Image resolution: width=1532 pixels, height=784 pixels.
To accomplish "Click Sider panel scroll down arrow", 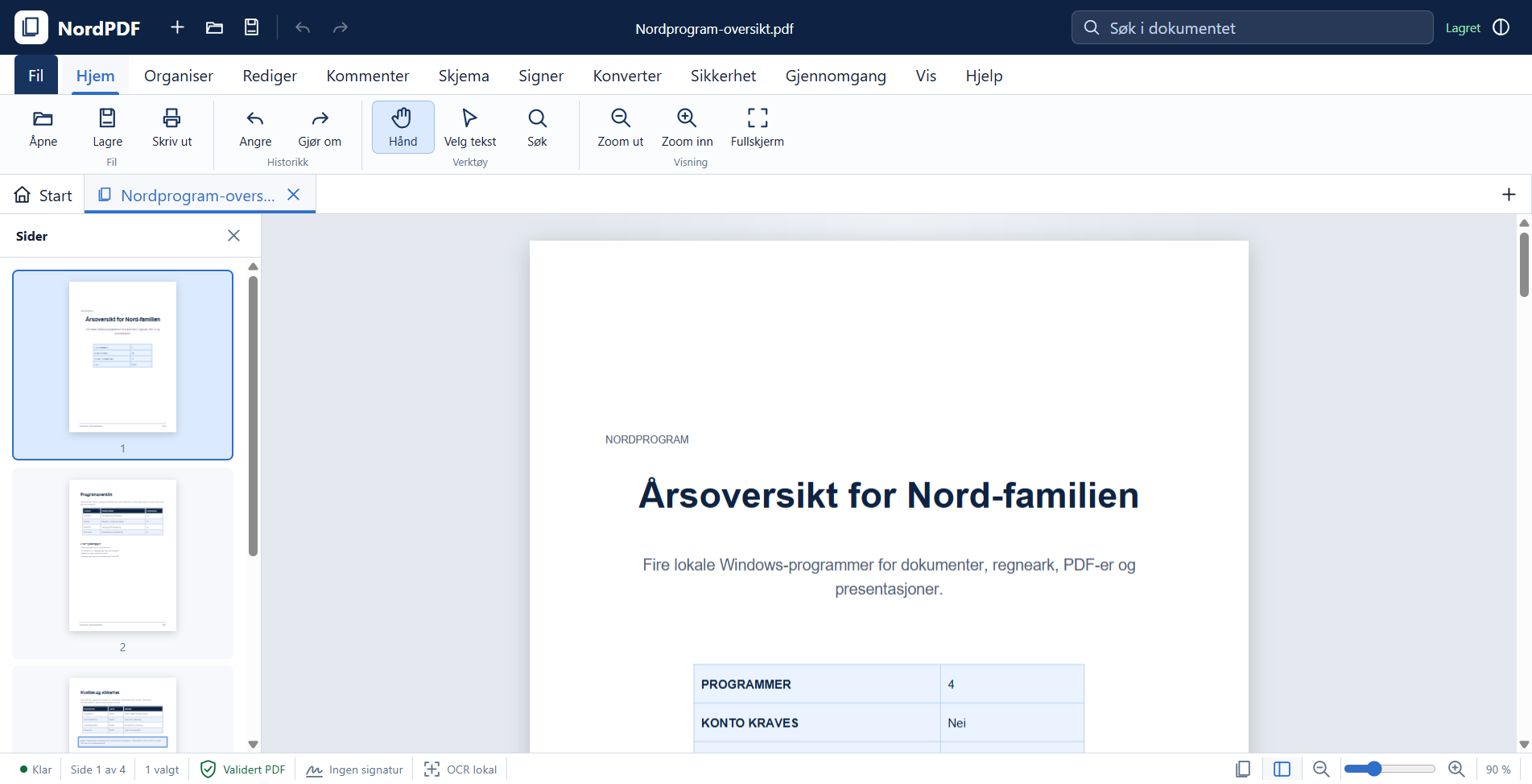I will (253, 745).
